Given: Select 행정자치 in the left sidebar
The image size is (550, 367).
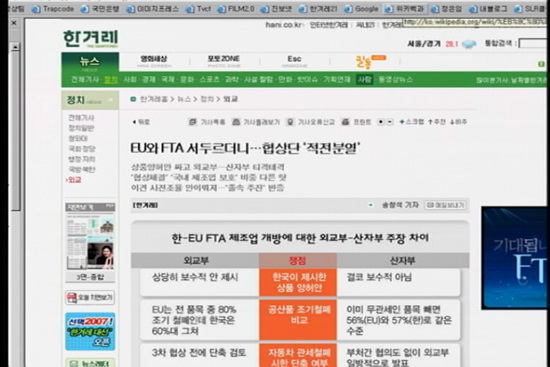Looking at the screenshot, I should coord(82,159).
